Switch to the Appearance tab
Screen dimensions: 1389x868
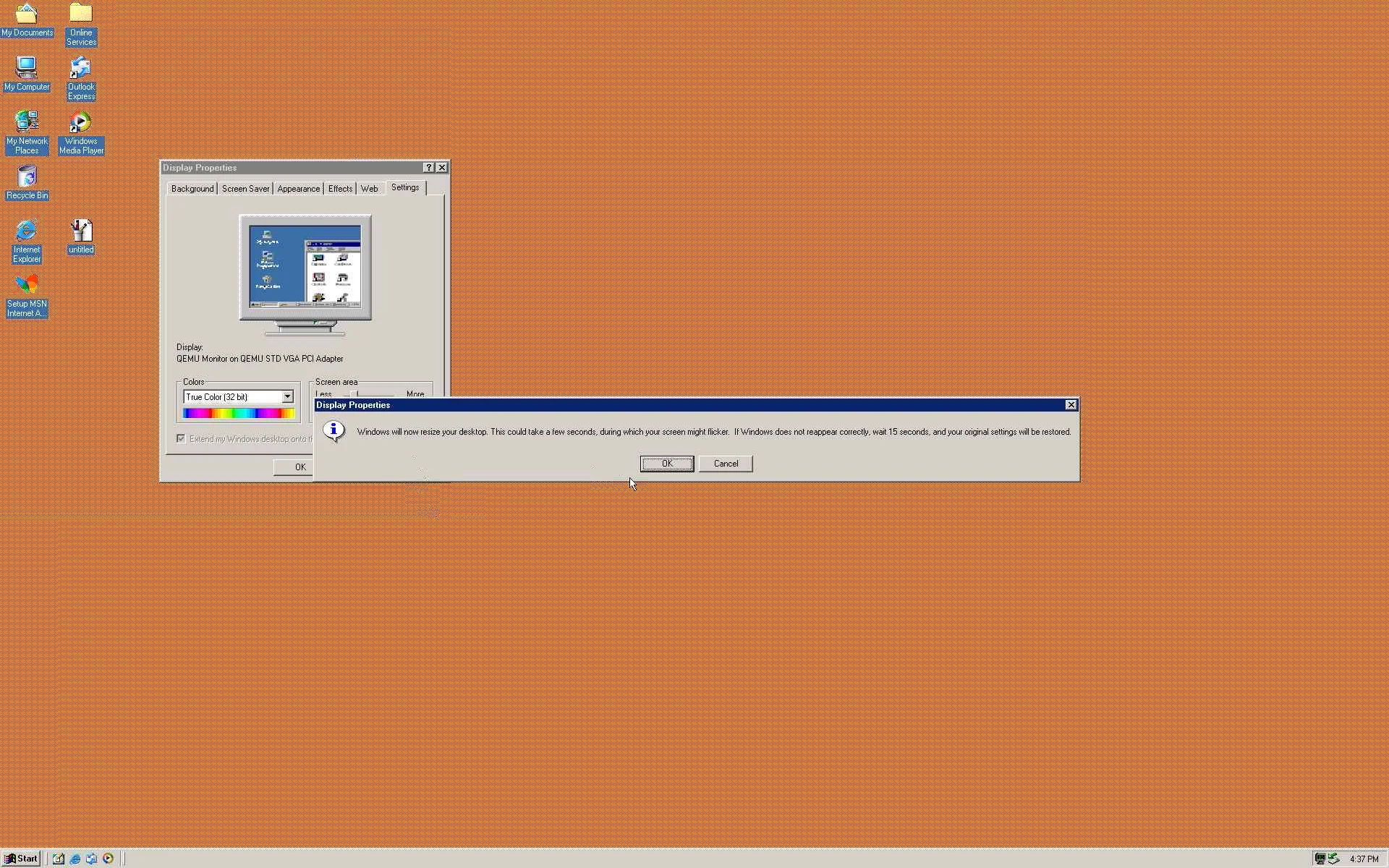click(298, 188)
